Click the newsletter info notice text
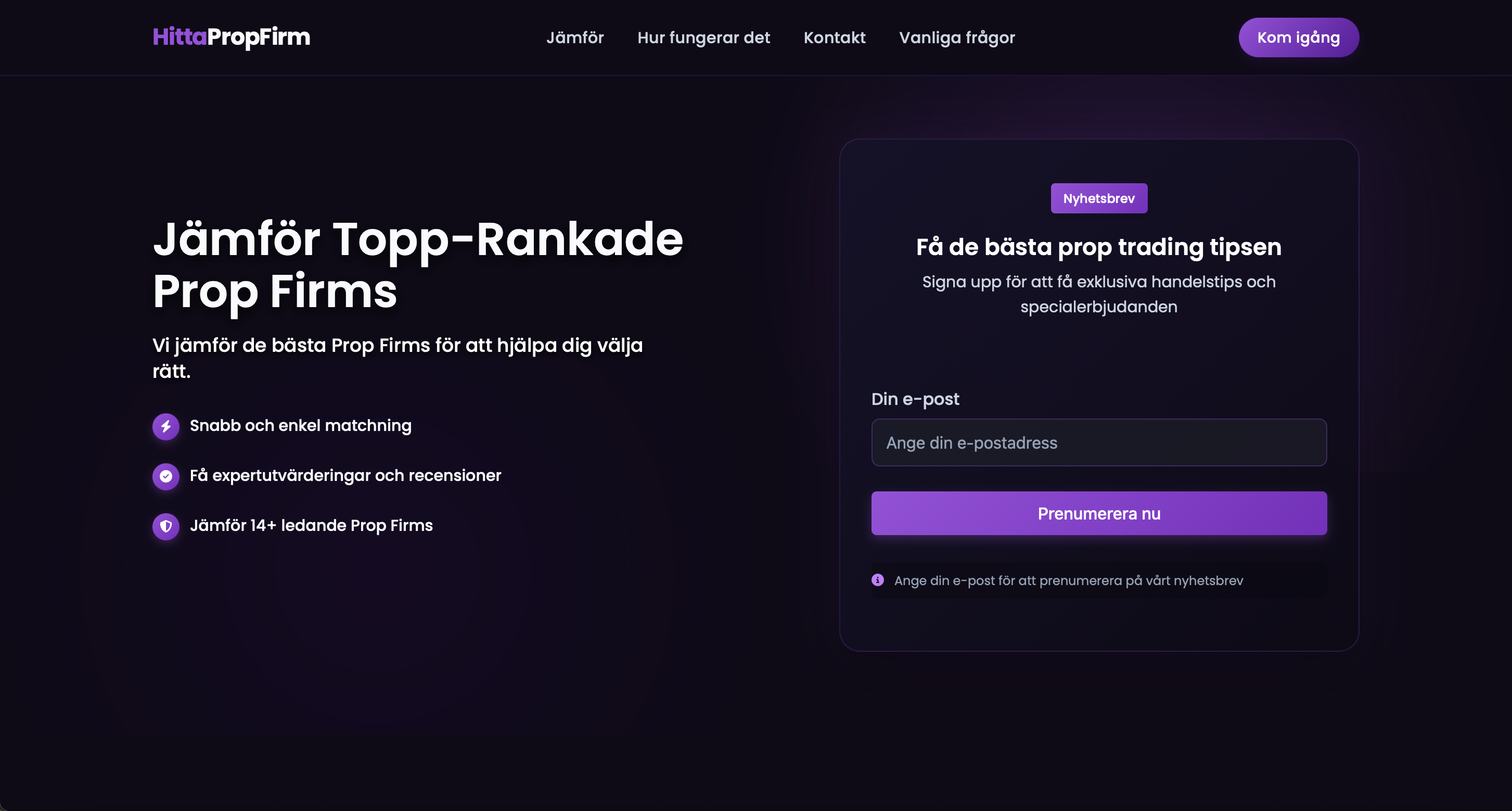This screenshot has width=1512, height=811. pos(1068,581)
